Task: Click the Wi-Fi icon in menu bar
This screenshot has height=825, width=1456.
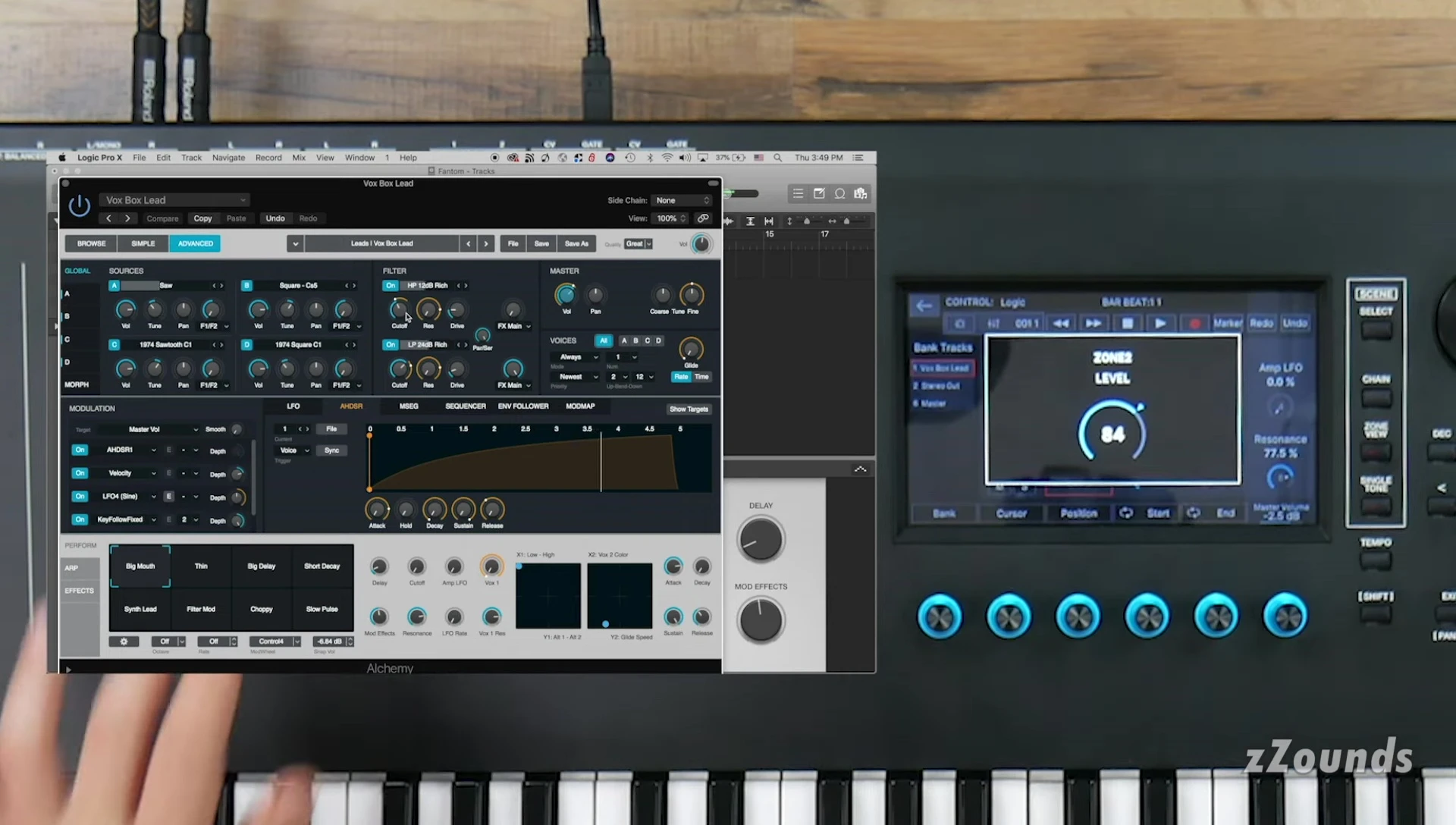Action: 667,158
